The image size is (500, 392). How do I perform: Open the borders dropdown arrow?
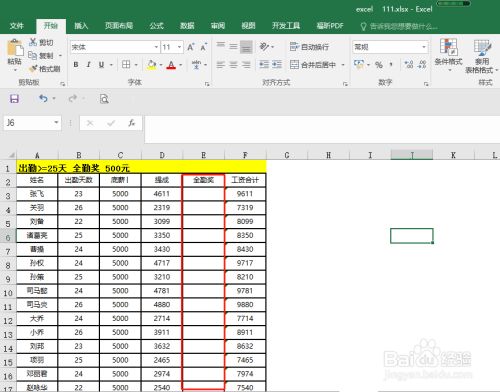pos(136,65)
